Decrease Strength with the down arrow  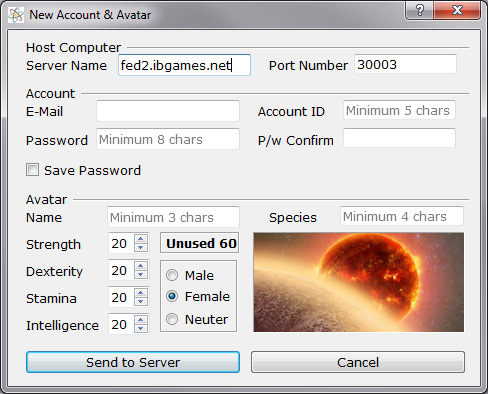point(141,247)
